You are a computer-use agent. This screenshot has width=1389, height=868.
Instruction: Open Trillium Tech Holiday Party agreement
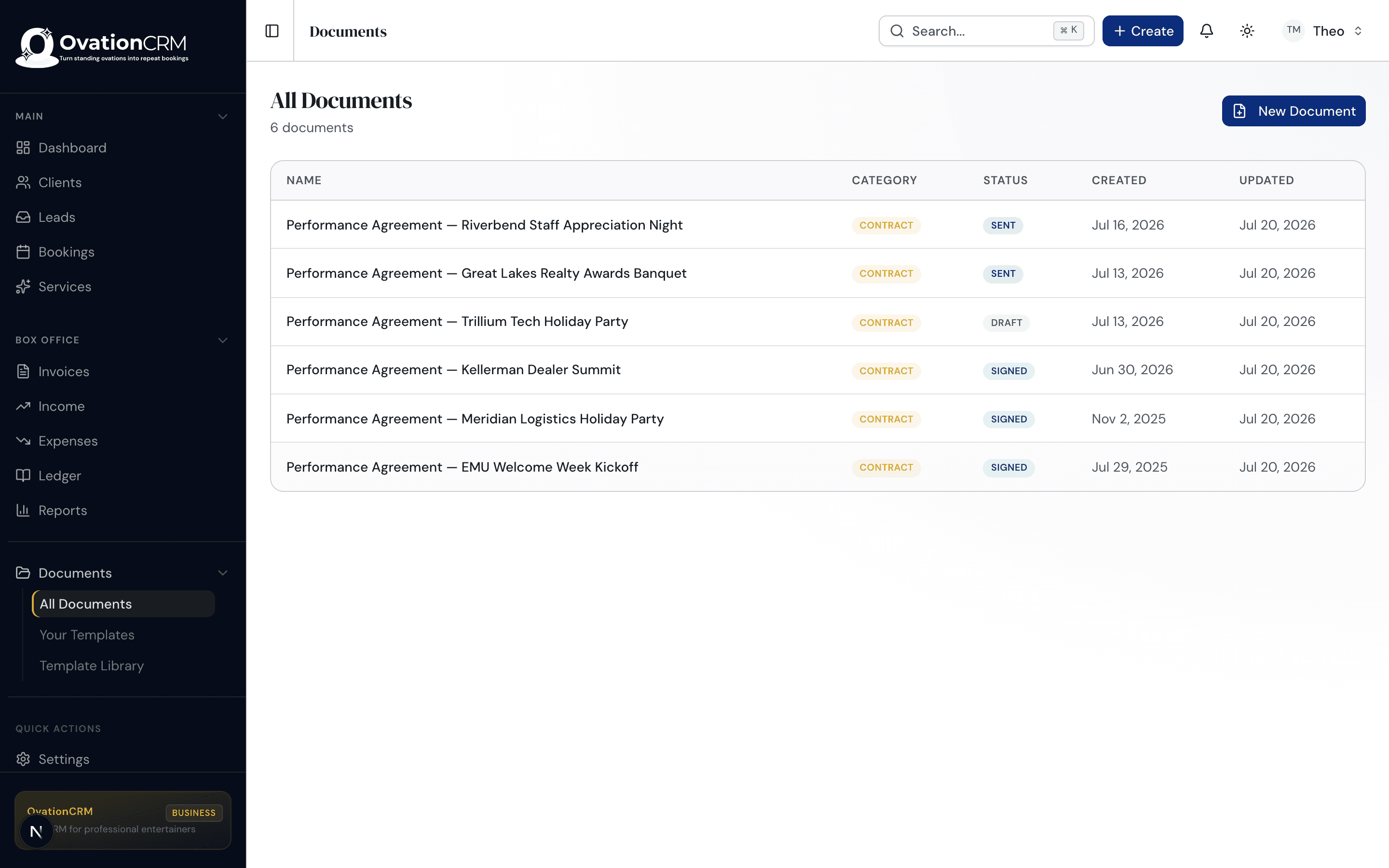pyautogui.click(x=457, y=322)
